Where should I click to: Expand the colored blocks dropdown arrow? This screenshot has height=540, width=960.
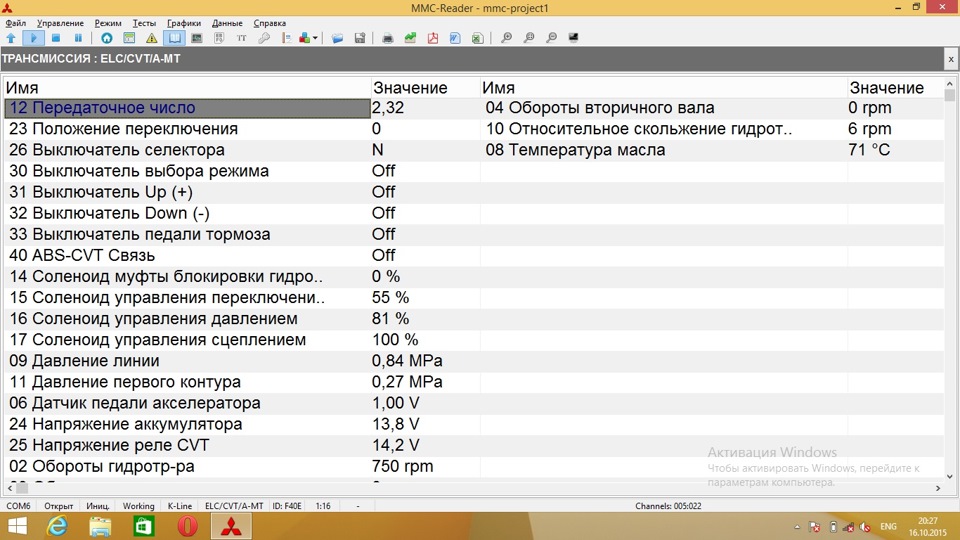click(315, 38)
